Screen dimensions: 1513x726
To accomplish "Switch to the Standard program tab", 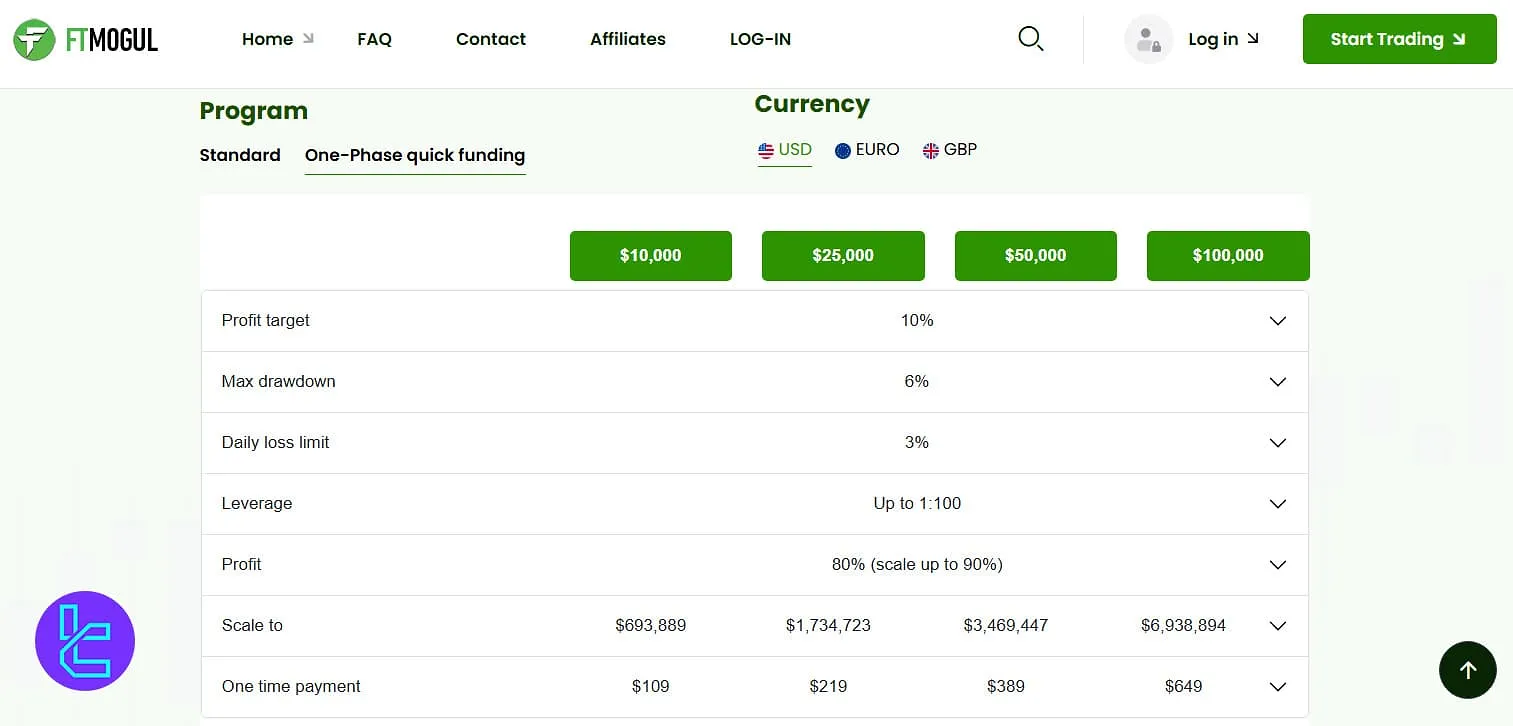I will 240,155.
